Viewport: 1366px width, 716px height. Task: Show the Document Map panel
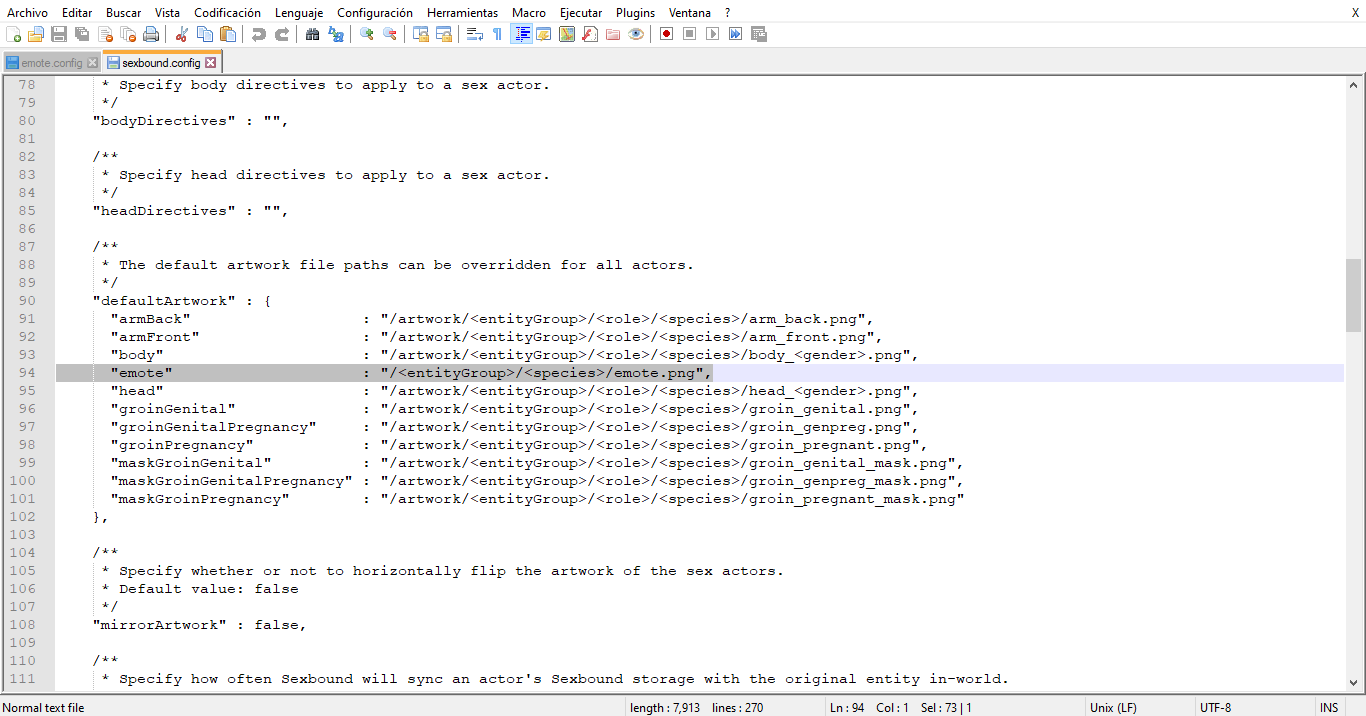[567, 34]
